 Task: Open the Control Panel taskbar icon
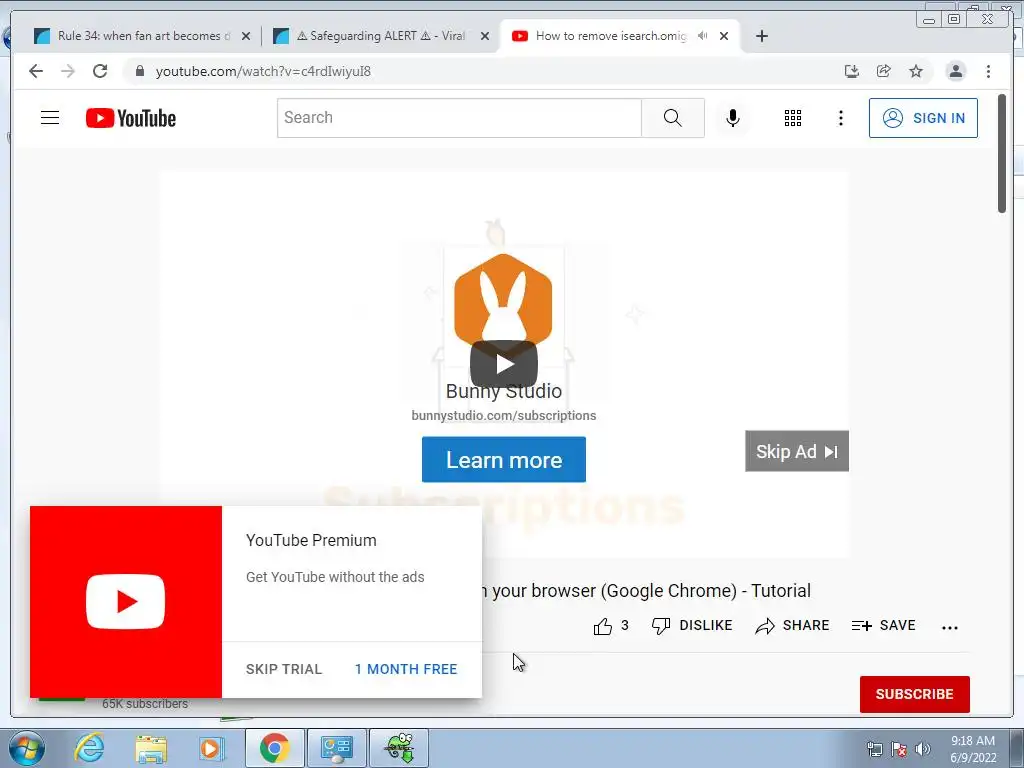point(337,748)
